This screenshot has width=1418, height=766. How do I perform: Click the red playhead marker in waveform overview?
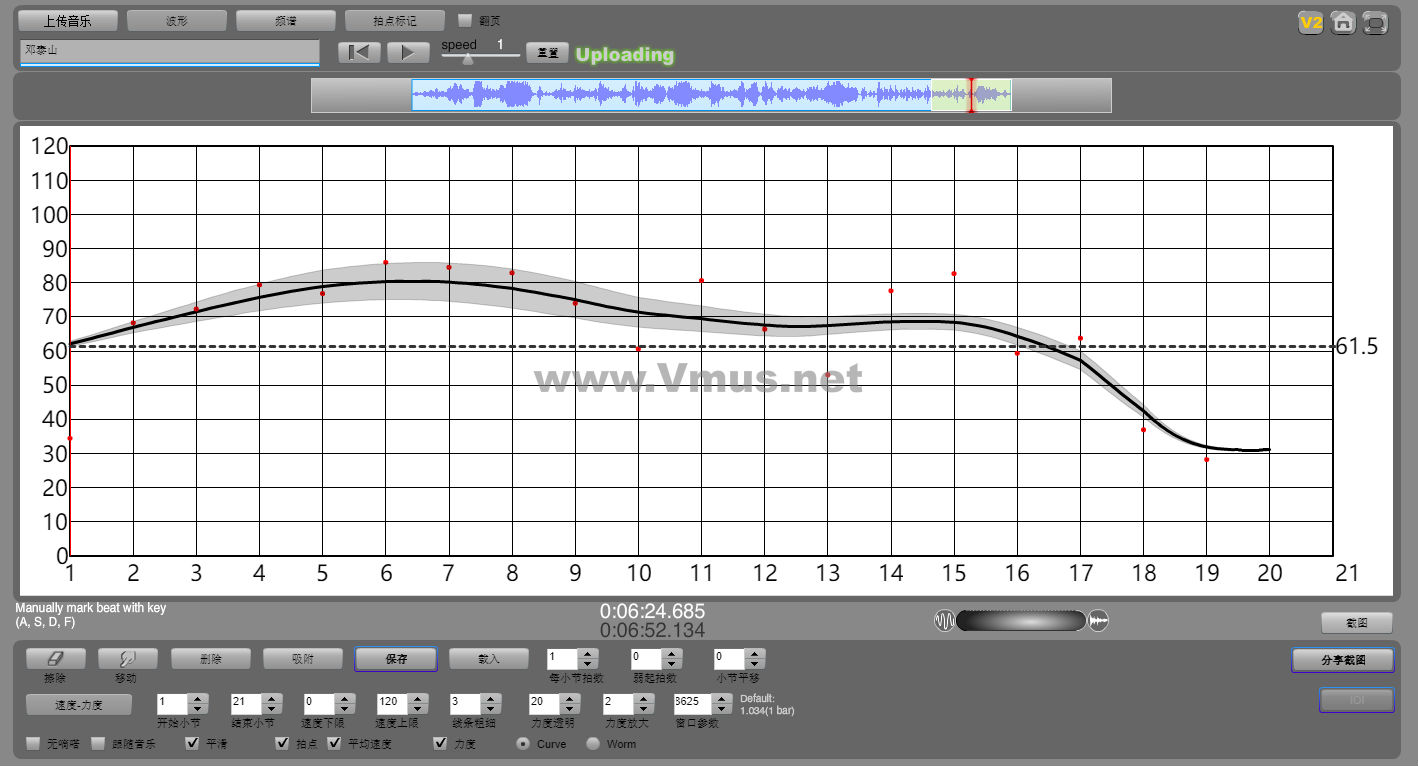click(970, 95)
